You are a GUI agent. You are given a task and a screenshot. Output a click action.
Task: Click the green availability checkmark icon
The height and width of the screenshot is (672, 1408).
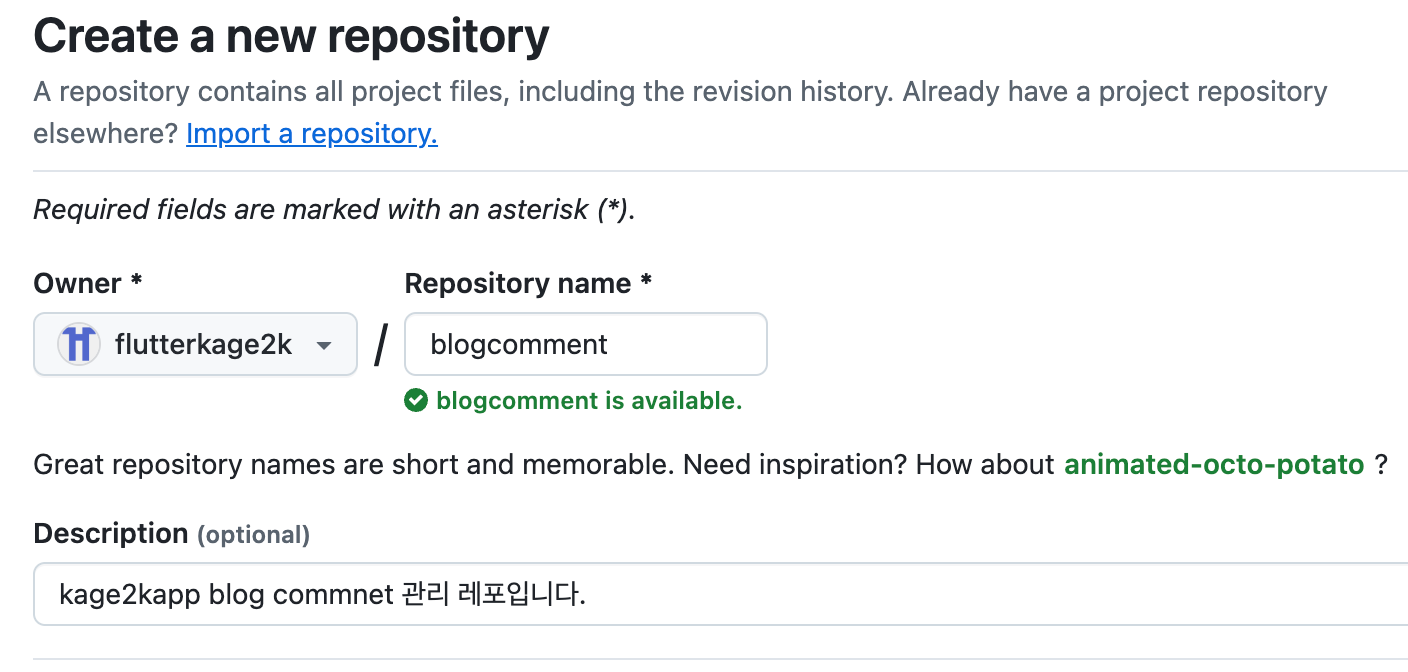(416, 401)
